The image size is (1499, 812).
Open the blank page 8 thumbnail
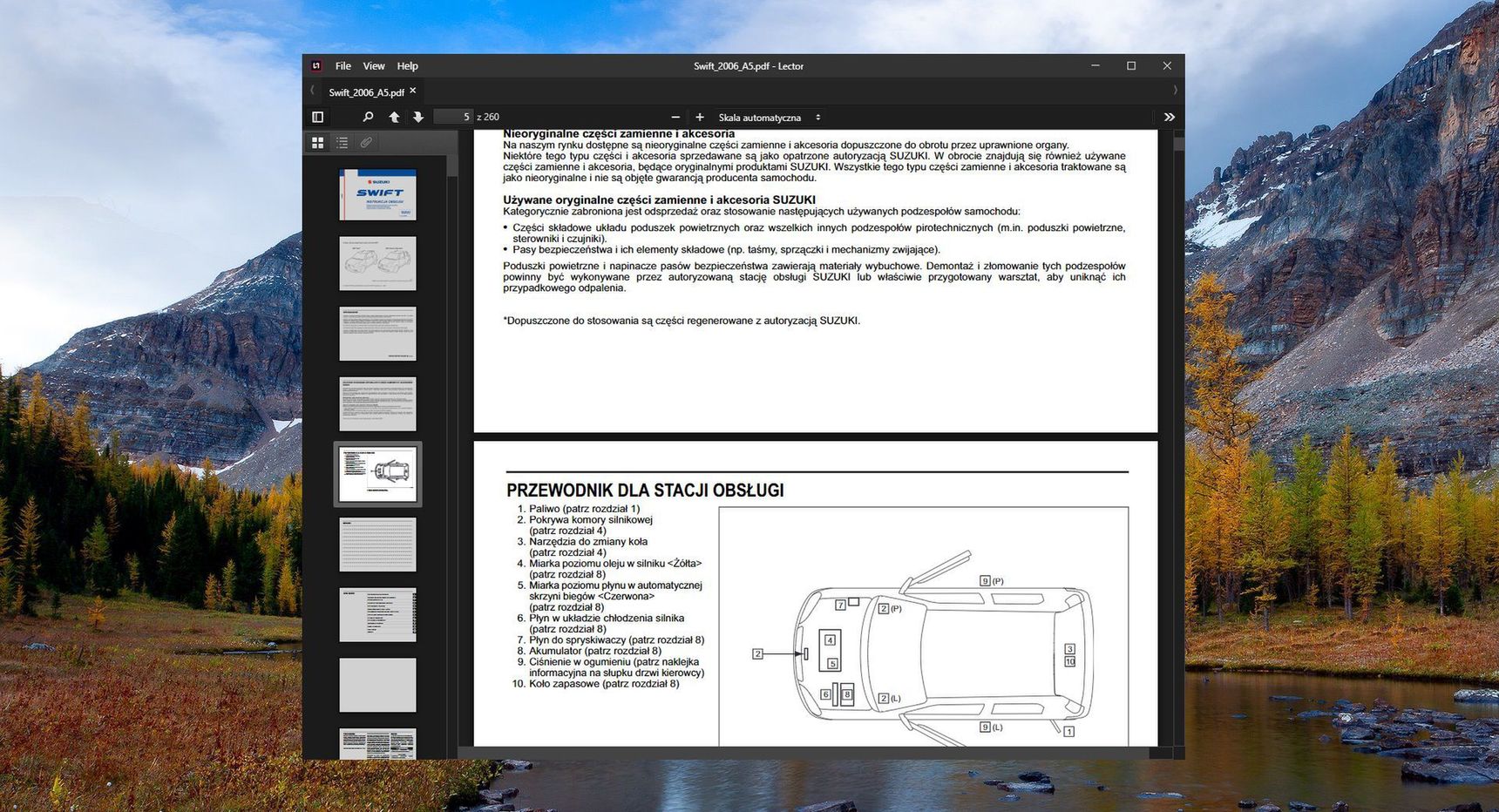click(x=377, y=685)
